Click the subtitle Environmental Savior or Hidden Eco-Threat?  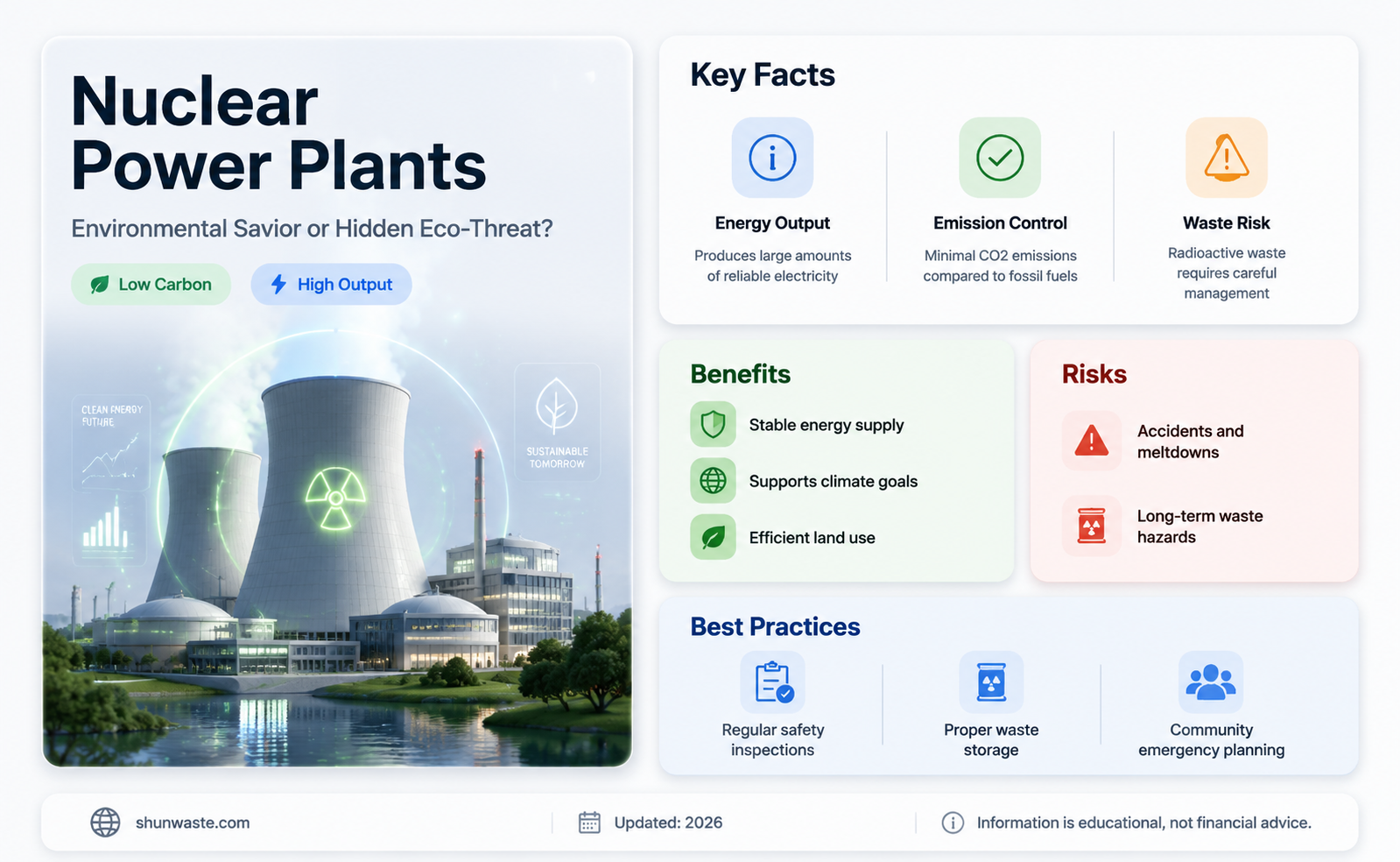pyautogui.click(x=312, y=229)
